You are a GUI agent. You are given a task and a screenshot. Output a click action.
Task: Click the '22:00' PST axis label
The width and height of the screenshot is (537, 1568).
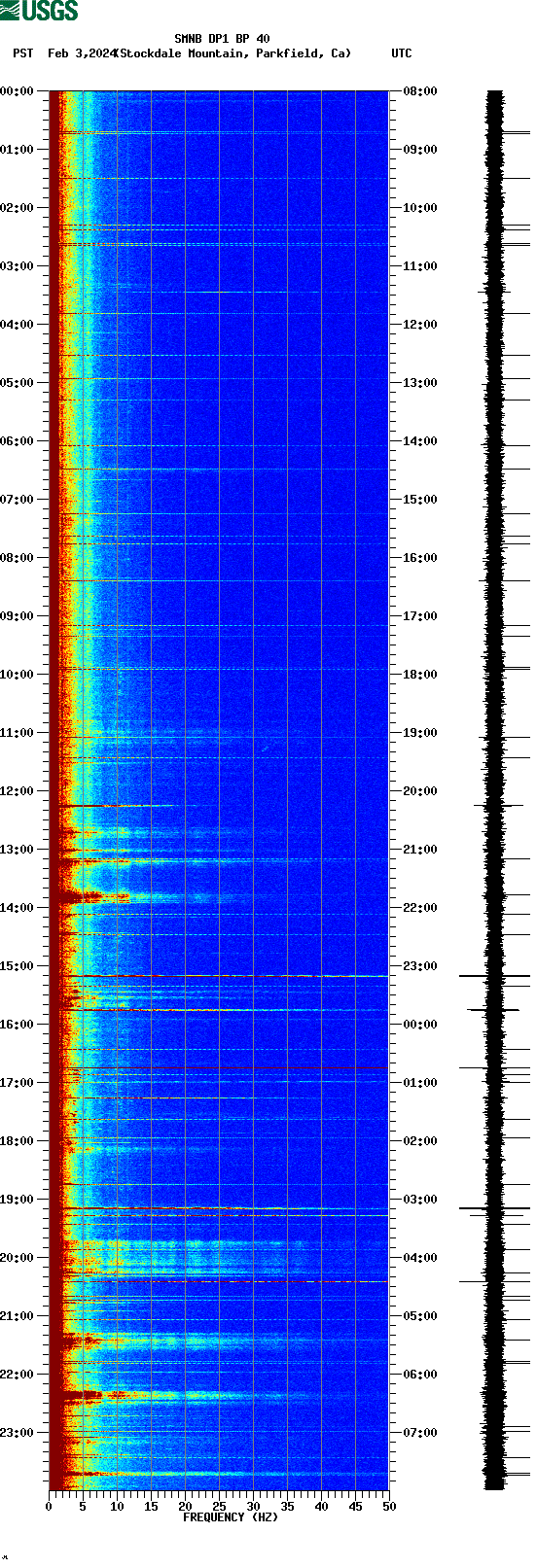(18, 1375)
